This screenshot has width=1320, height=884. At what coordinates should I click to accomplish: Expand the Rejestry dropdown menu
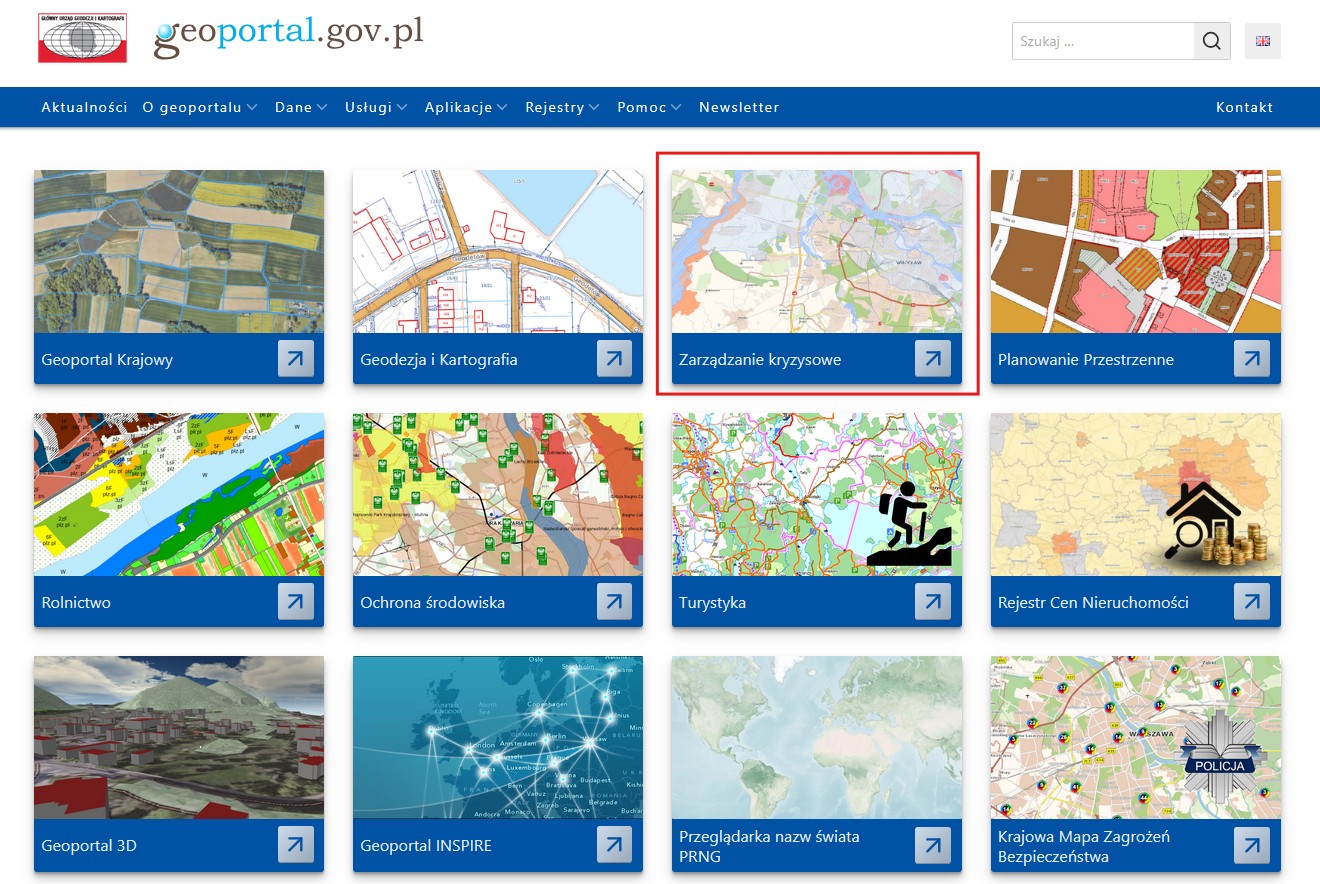(x=556, y=107)
